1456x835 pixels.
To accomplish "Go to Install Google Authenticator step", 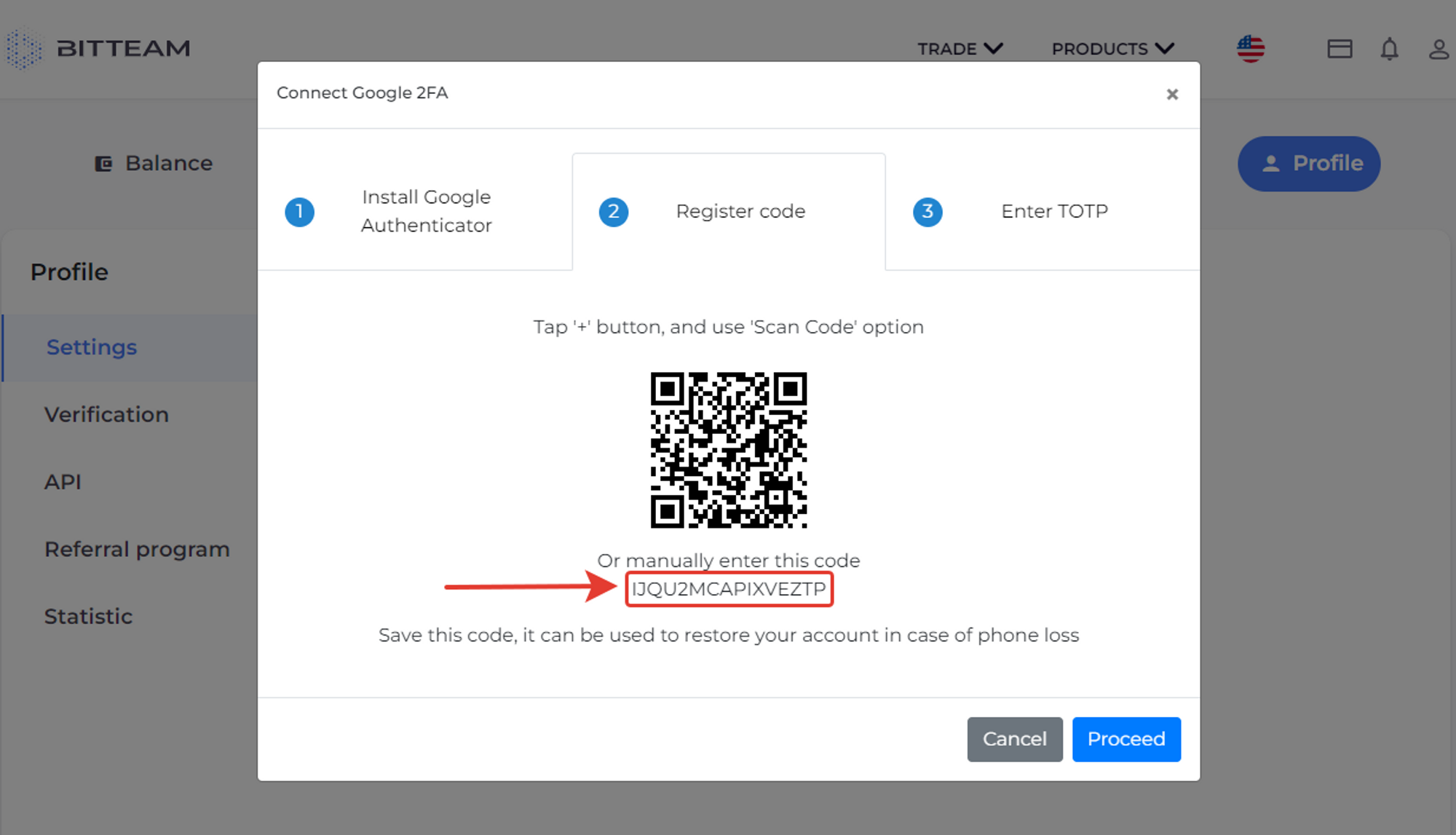I will click(415, 211).
